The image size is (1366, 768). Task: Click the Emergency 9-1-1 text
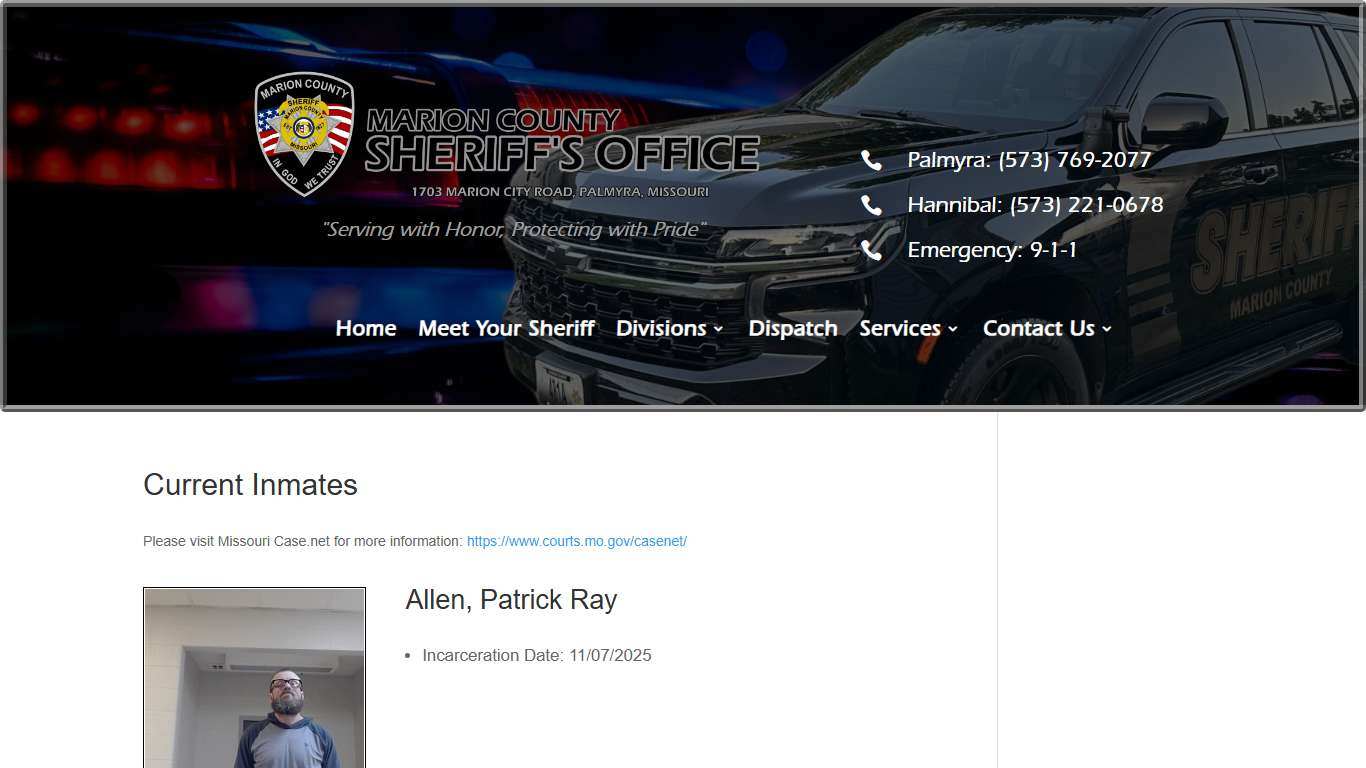pyautogui.click(x=992, y=250)
